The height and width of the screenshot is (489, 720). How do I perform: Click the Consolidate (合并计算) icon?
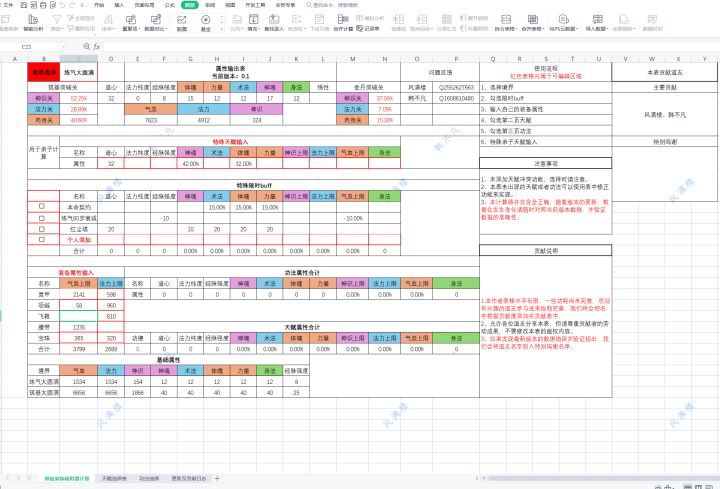coord(343,19)
